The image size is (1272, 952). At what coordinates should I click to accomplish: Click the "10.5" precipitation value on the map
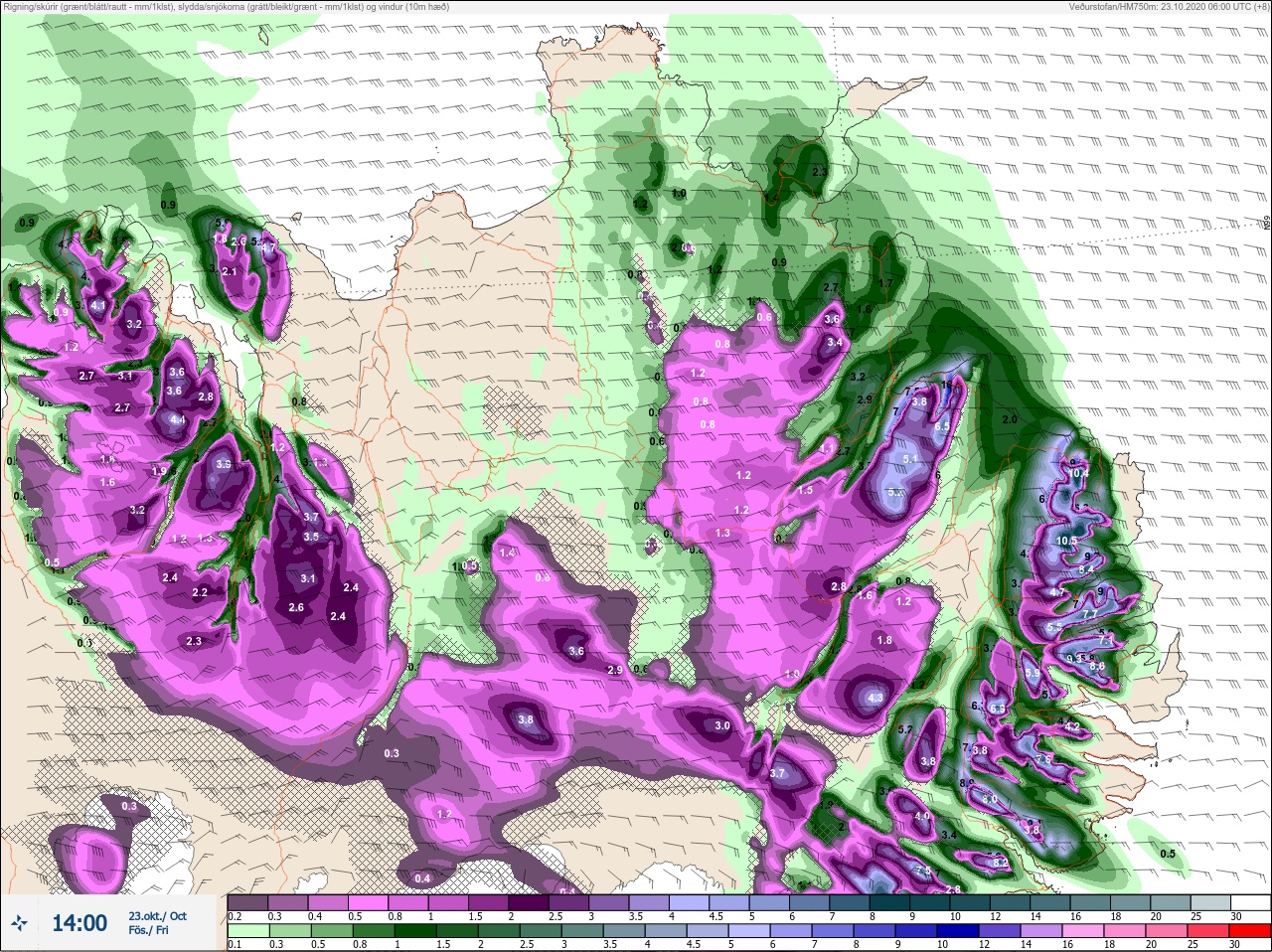1067,541
